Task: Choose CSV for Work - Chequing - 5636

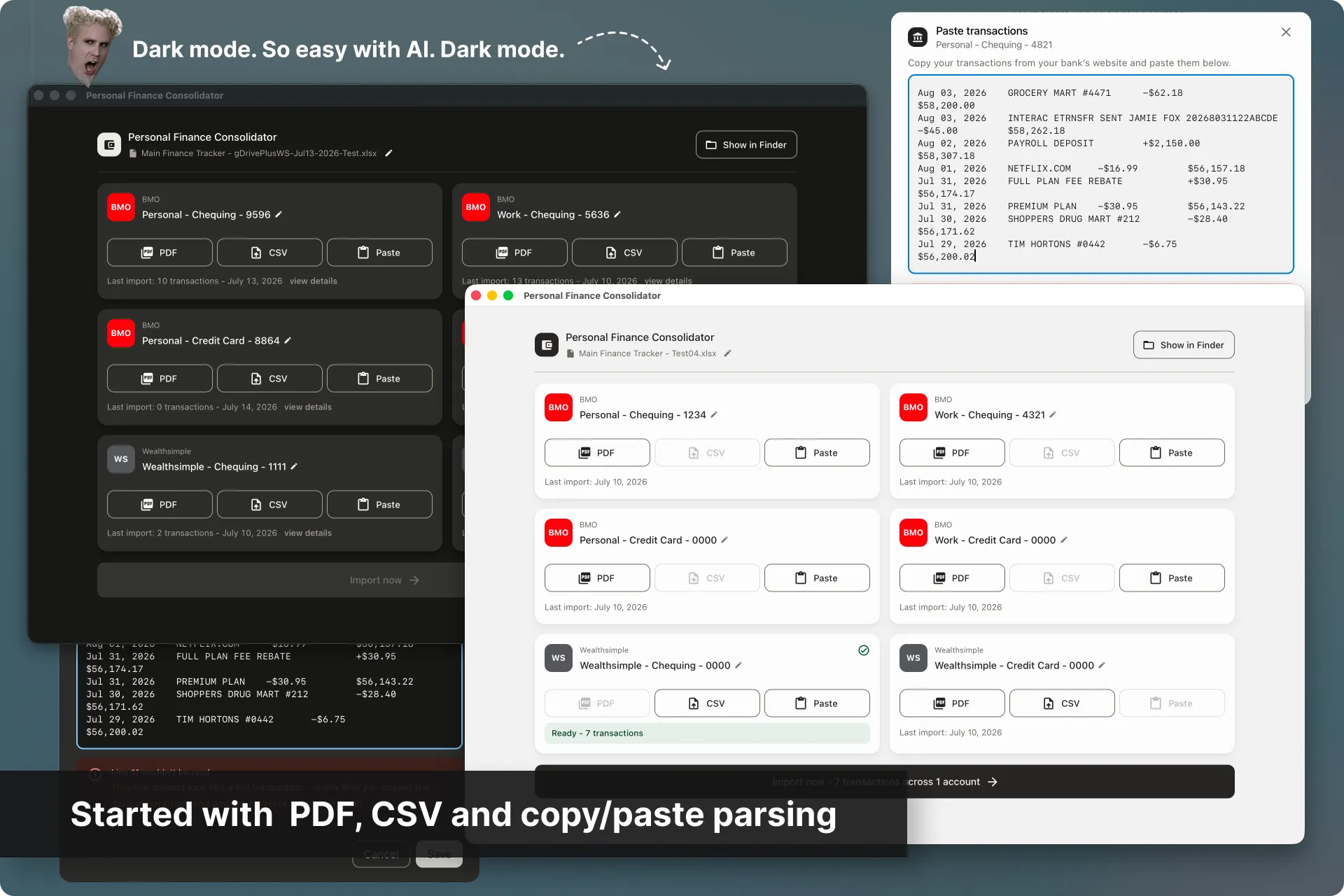Action: [624, 253]
